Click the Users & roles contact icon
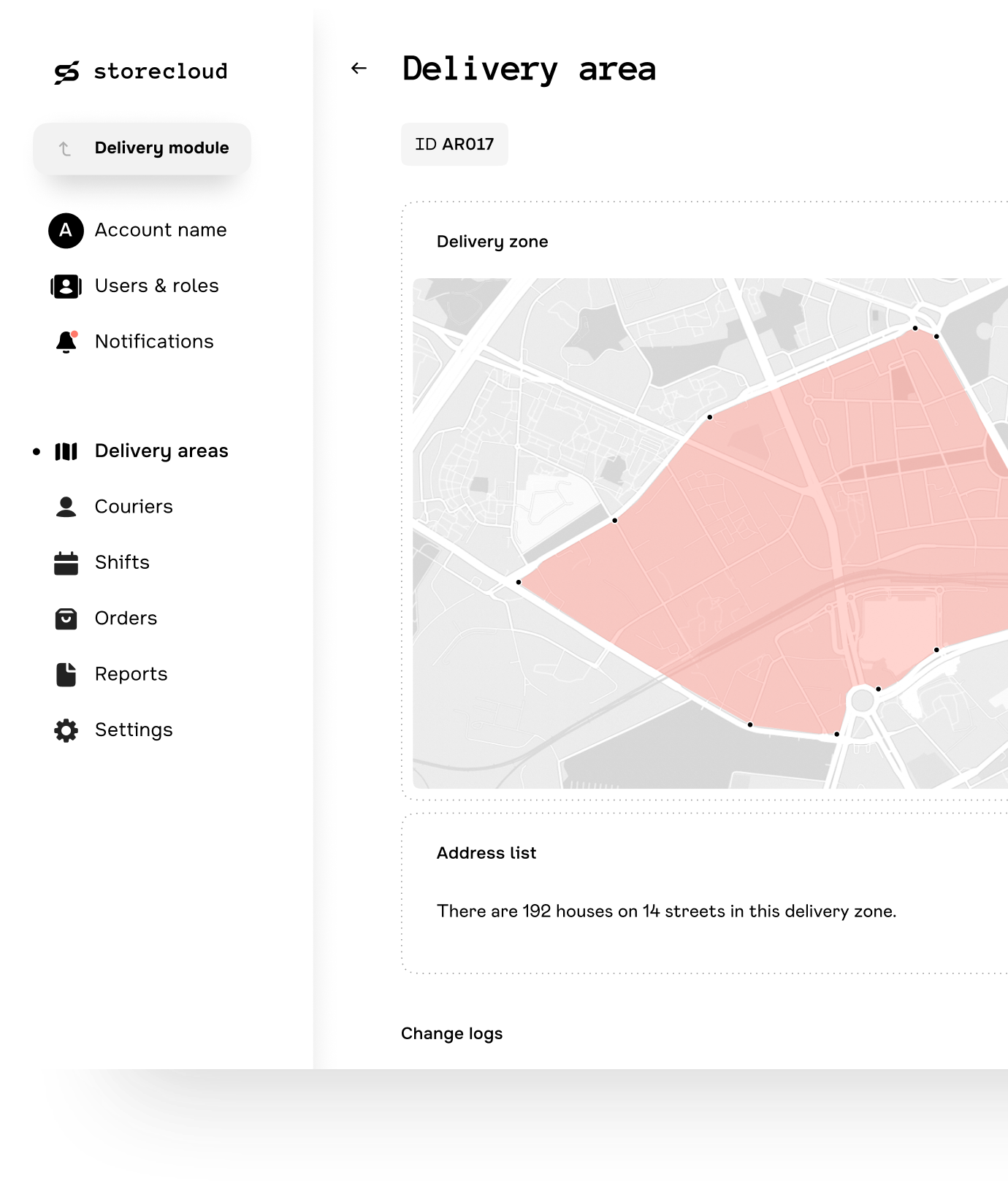 [66, 286]
